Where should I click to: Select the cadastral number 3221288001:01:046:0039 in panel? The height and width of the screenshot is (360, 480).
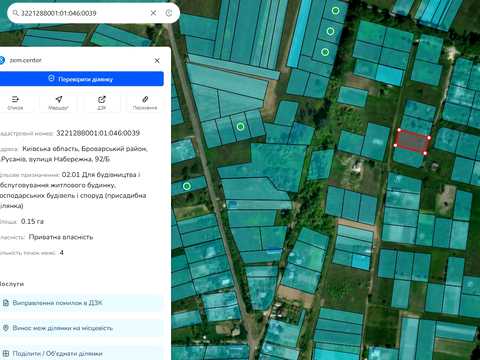(x=98, y=133)
